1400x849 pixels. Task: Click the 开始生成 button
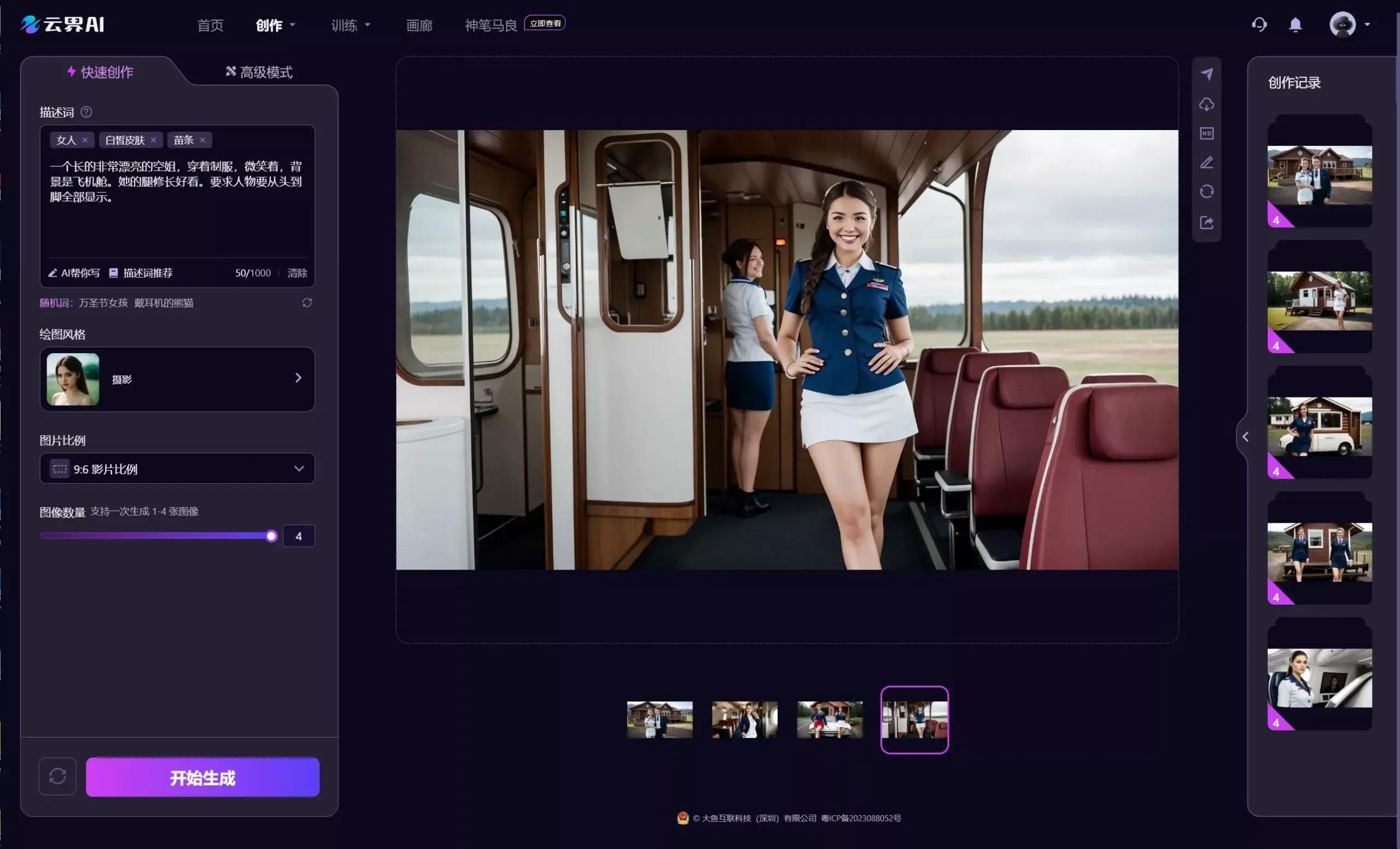click(202, 777)
